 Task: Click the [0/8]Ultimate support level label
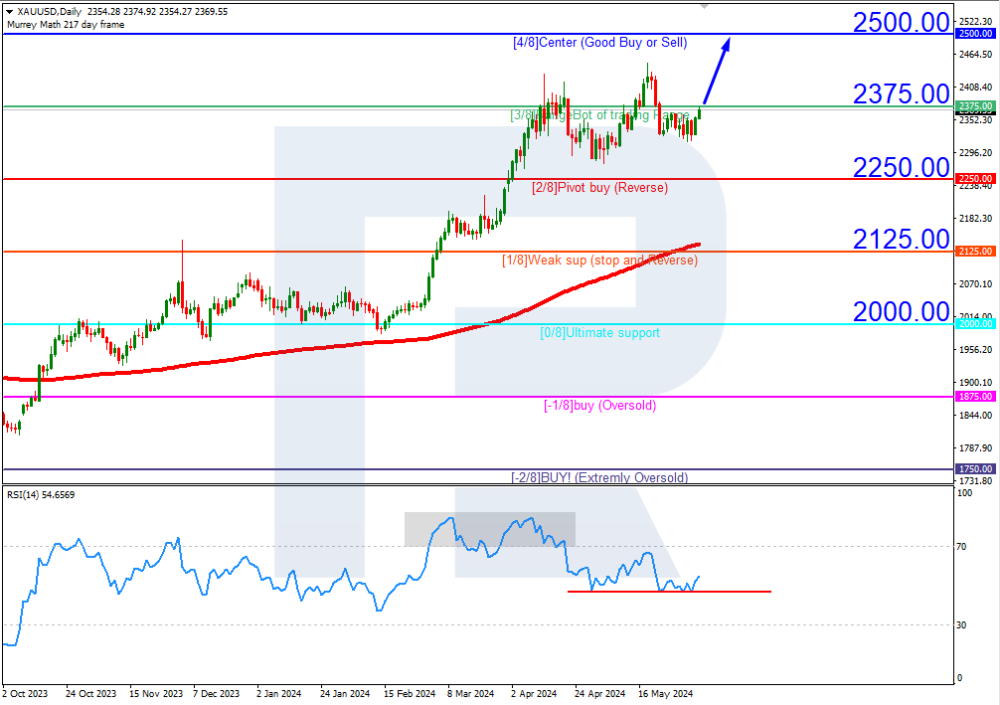pyautogui.click(x=600, y=333)
